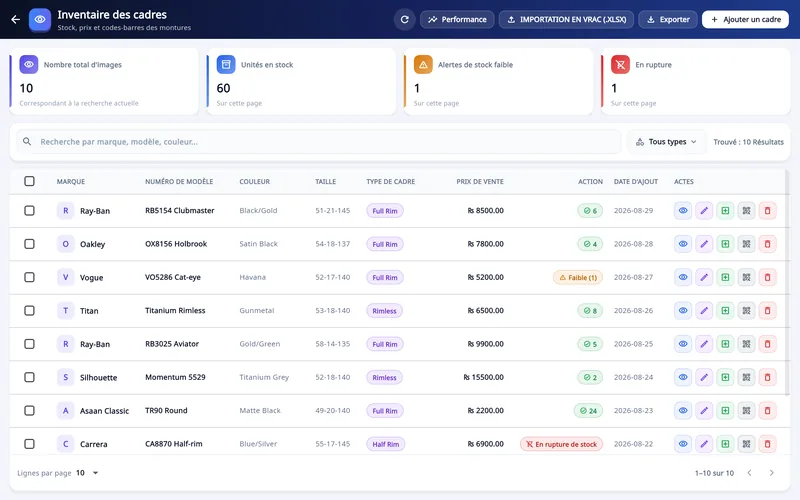Show barcode for Vogue VO5286 Cat-eye
Image resolution: width=800 pixels, height=500 pixels.
[746, 277]
